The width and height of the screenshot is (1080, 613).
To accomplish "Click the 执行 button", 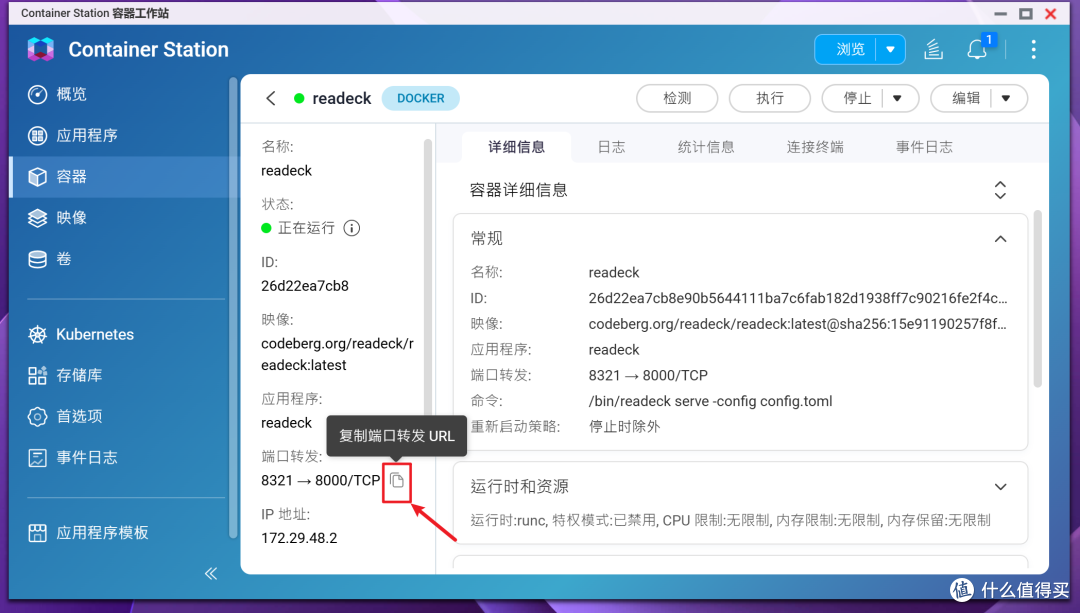I will coord(770,98).
